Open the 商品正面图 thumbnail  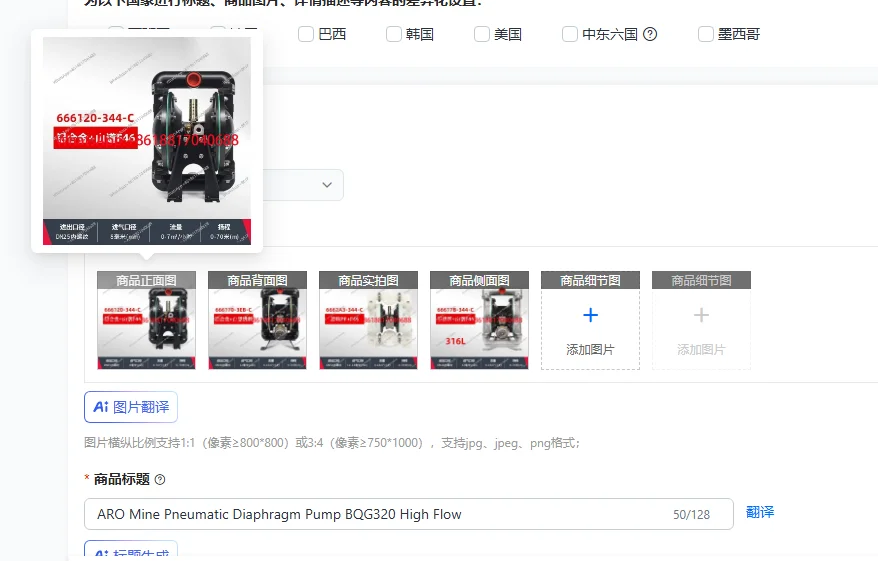tap(146, 320)
